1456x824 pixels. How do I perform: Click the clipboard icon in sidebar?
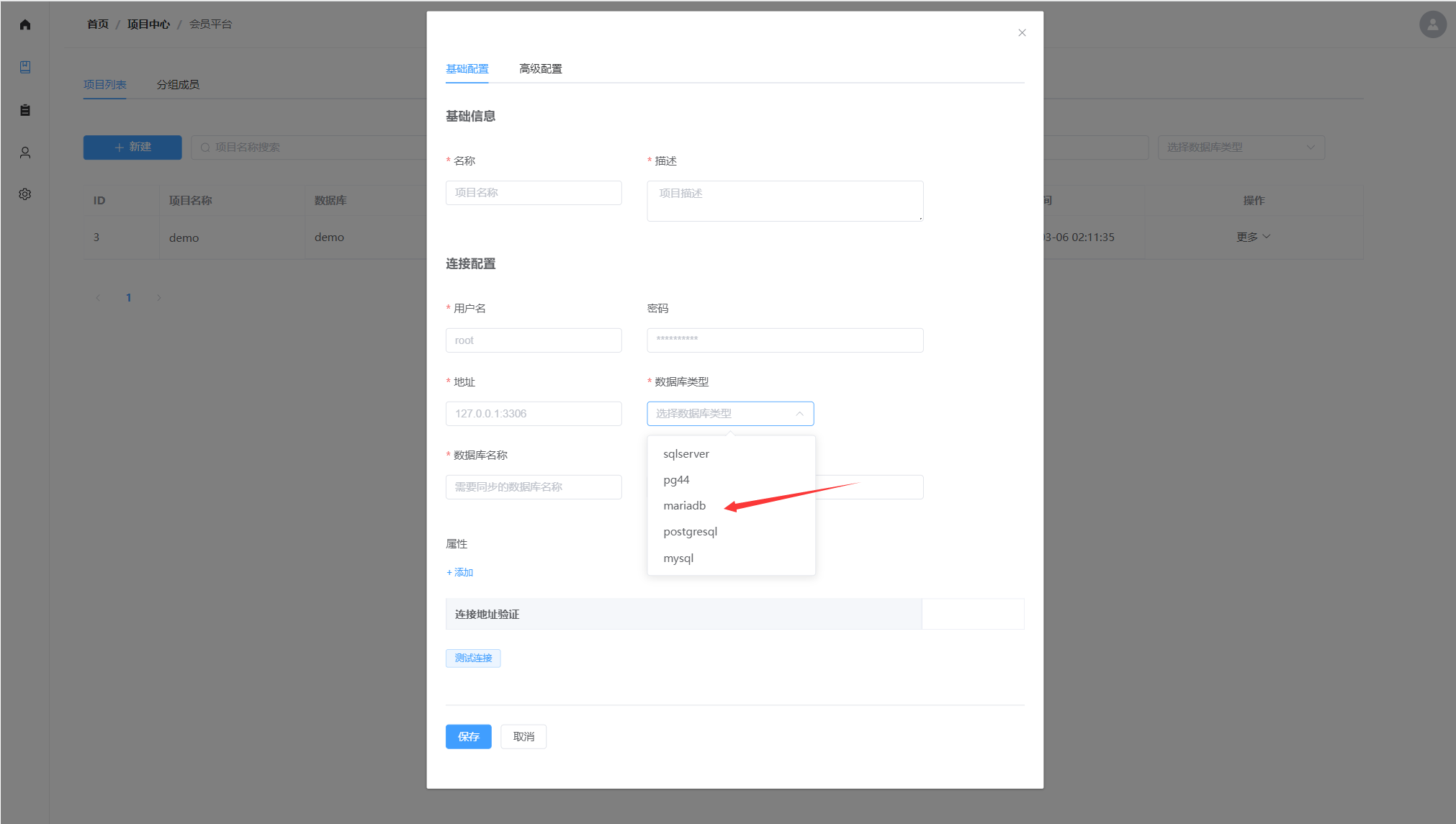click(25, 110)
